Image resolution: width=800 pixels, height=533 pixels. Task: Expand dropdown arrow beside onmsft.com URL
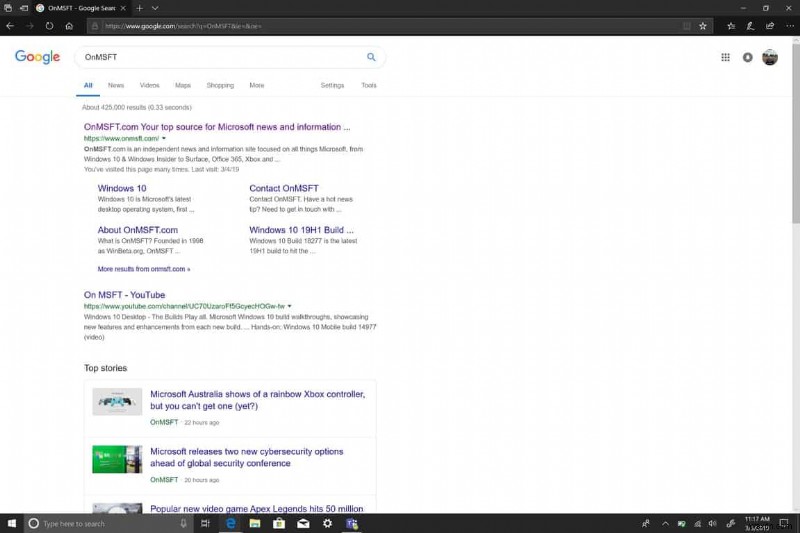point(164,138)
